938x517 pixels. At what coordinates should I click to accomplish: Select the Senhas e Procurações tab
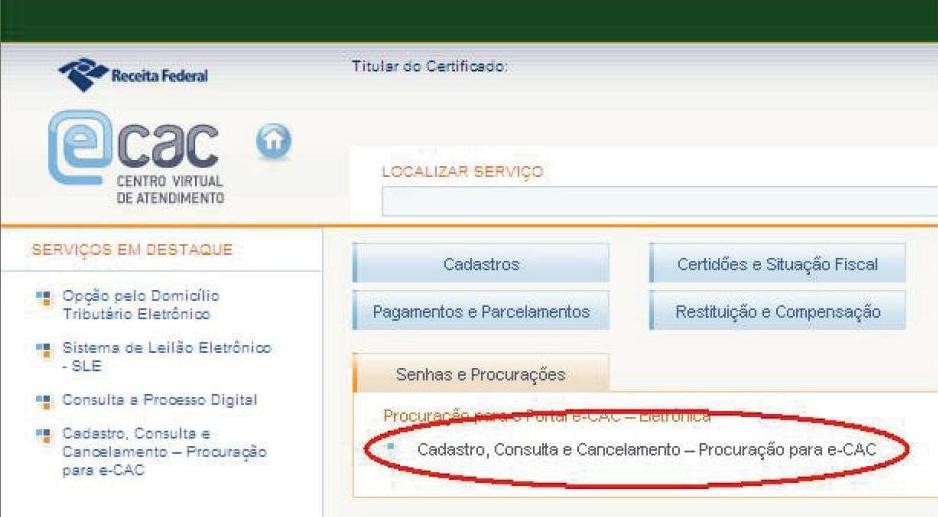pyautogui.click(x=481, y=373)
